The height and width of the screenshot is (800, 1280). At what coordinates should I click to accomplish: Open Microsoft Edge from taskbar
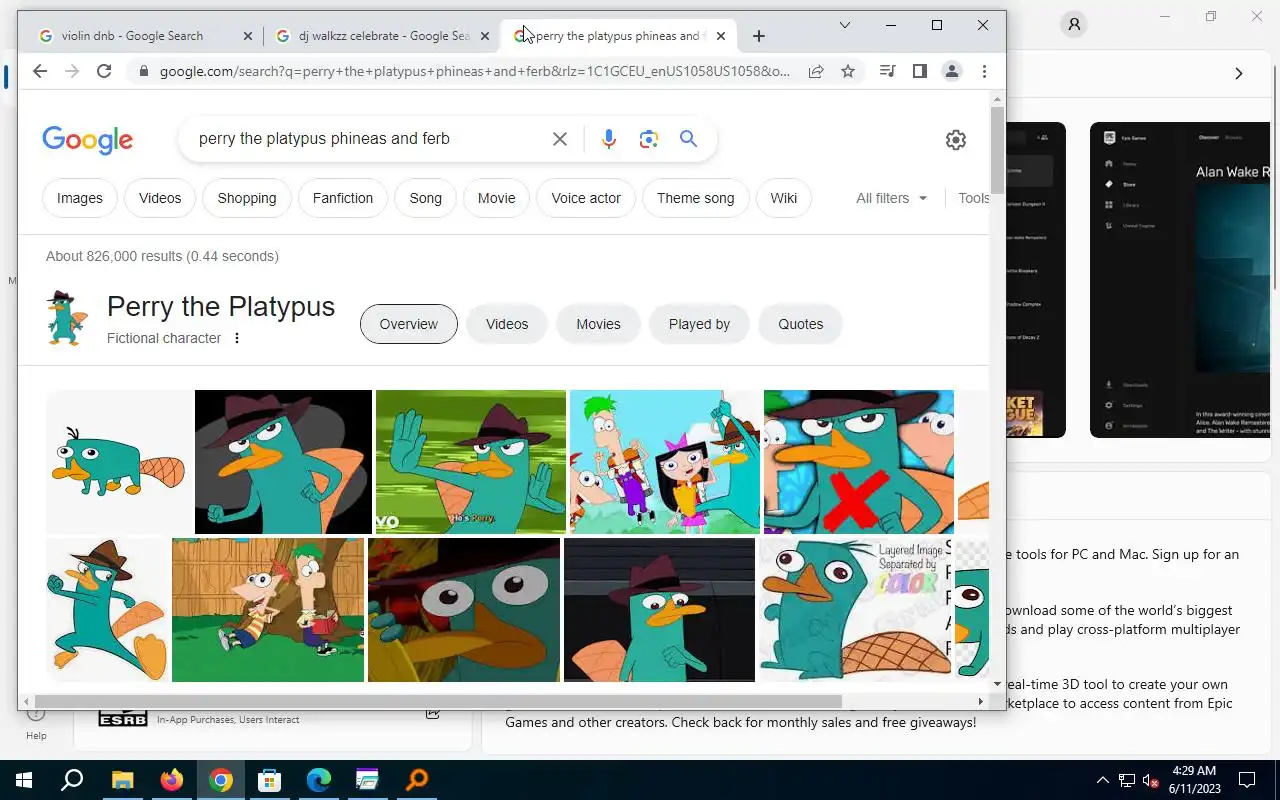pos(319,780)
